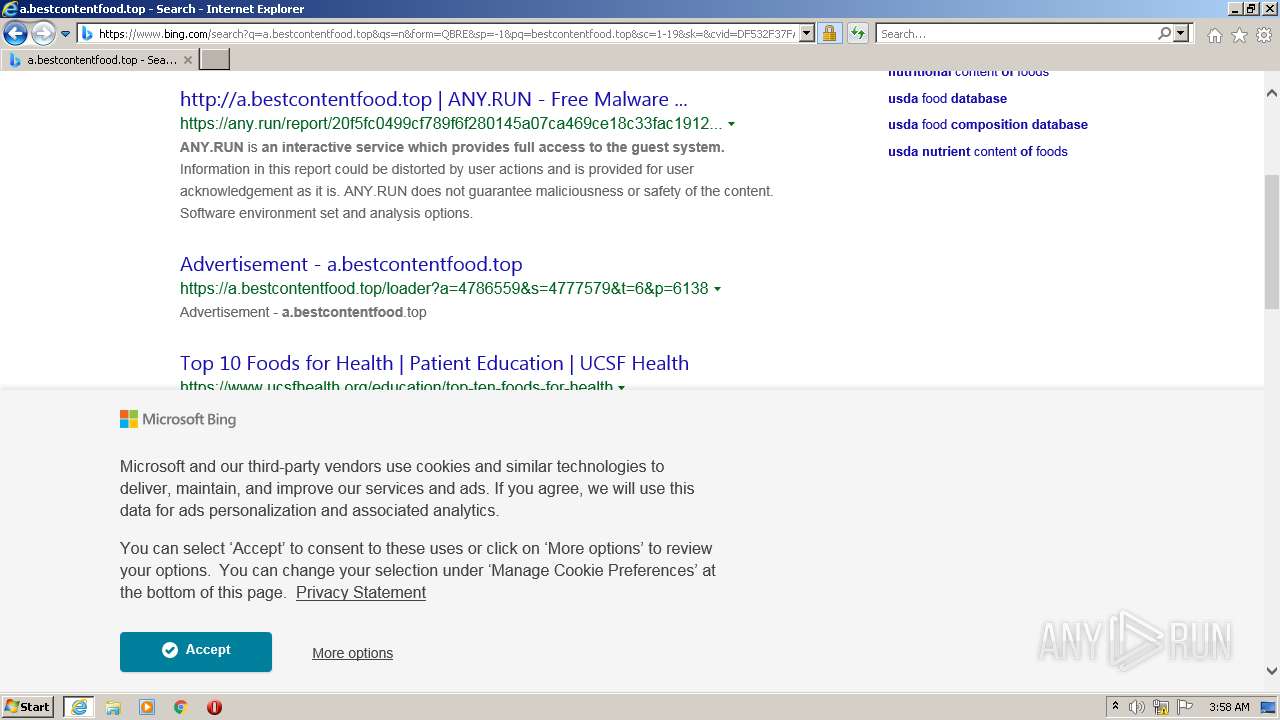Open the red Opera-style taskbar icon

(214, 707)
